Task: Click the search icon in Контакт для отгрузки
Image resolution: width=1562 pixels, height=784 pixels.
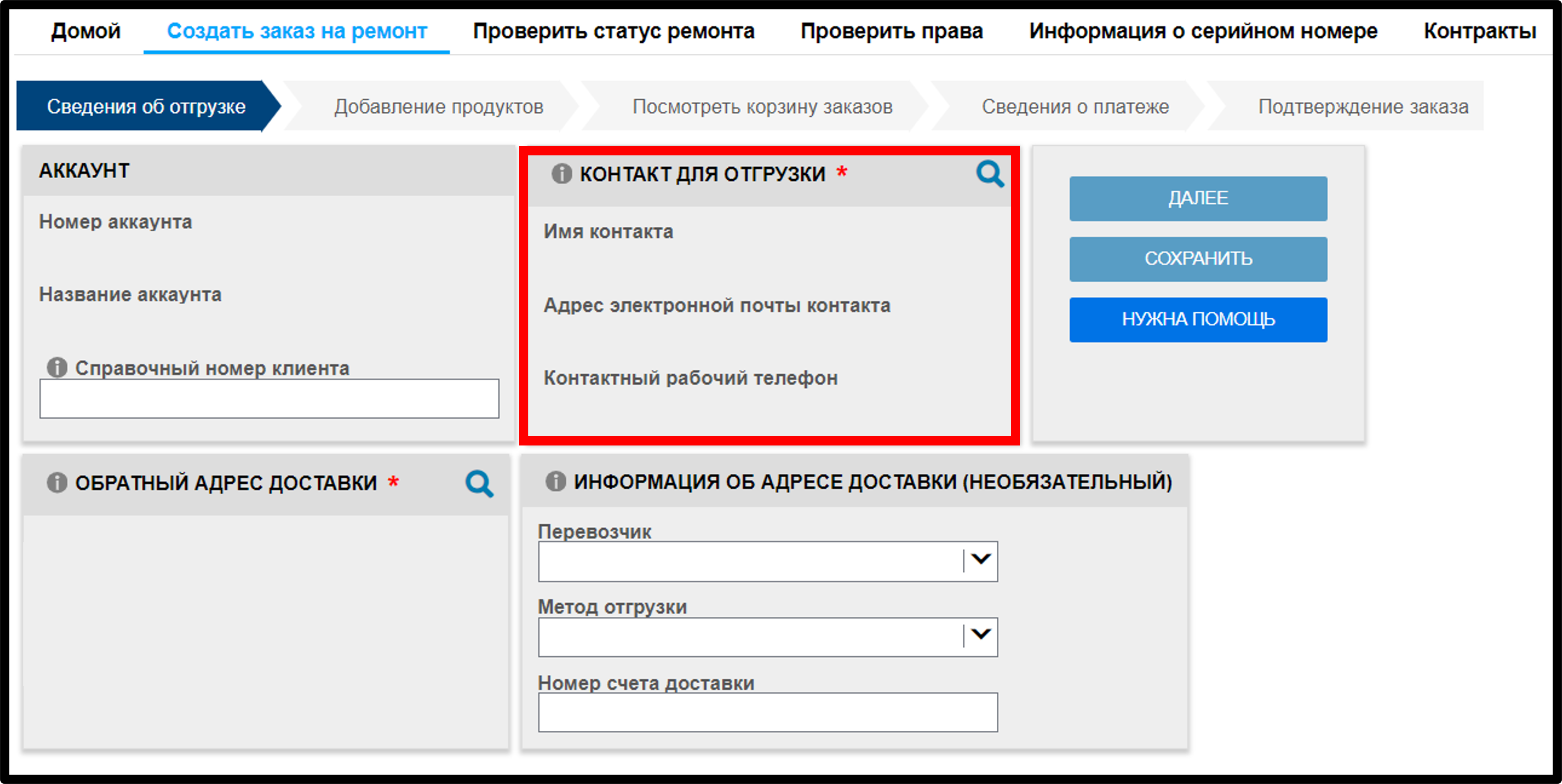Action: (x=990, y=174)
